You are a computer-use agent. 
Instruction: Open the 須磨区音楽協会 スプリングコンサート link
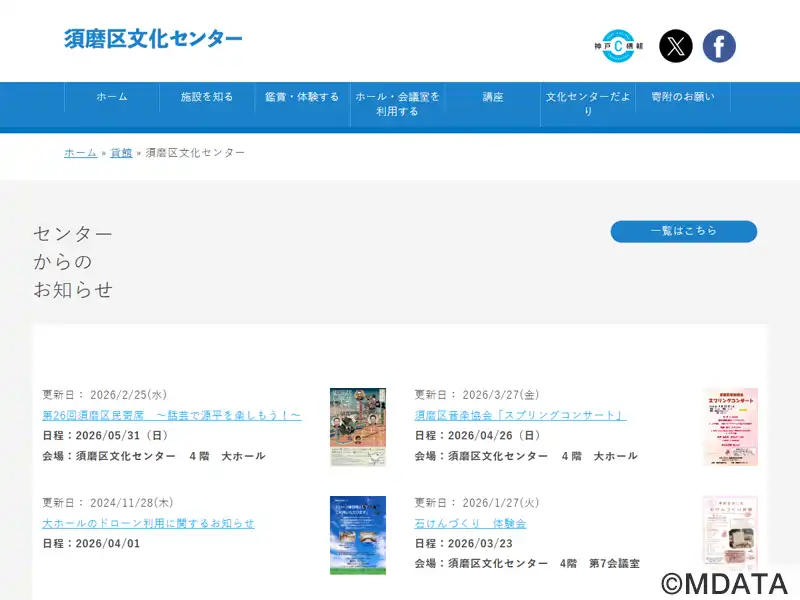[520, 415]
